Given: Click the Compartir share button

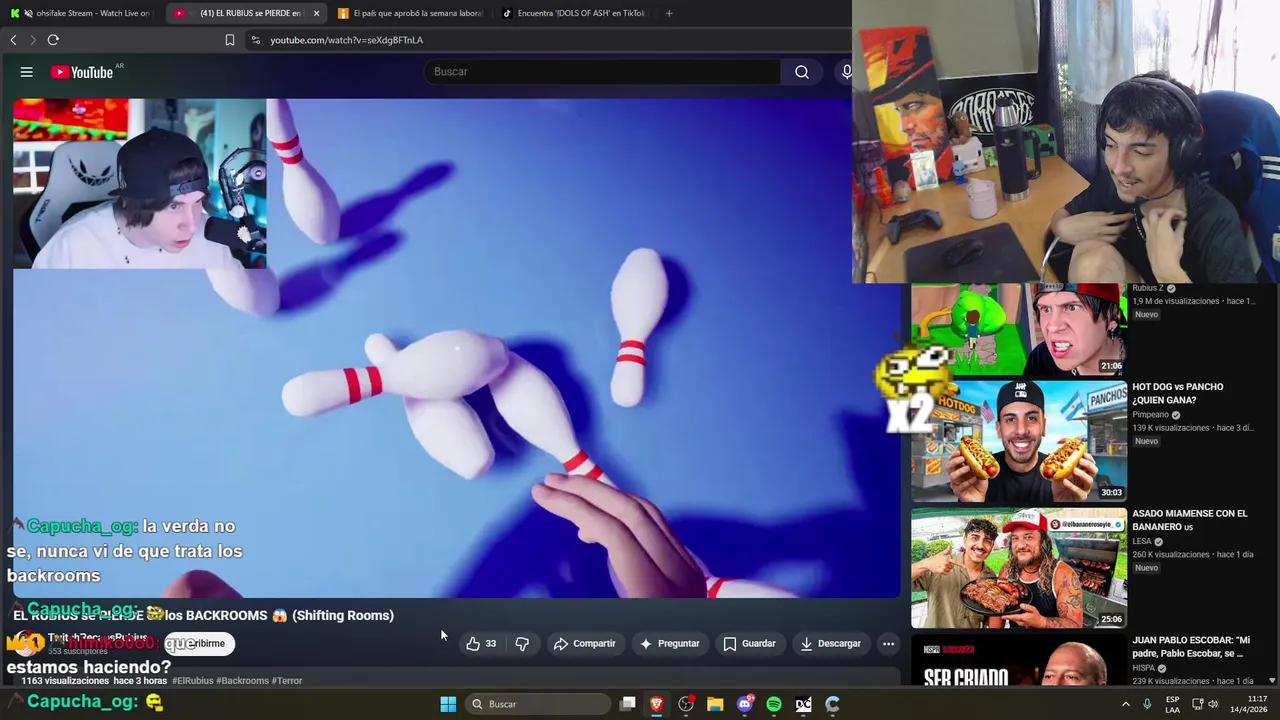Looking at the screenshot, I should (x=585, y=644).
